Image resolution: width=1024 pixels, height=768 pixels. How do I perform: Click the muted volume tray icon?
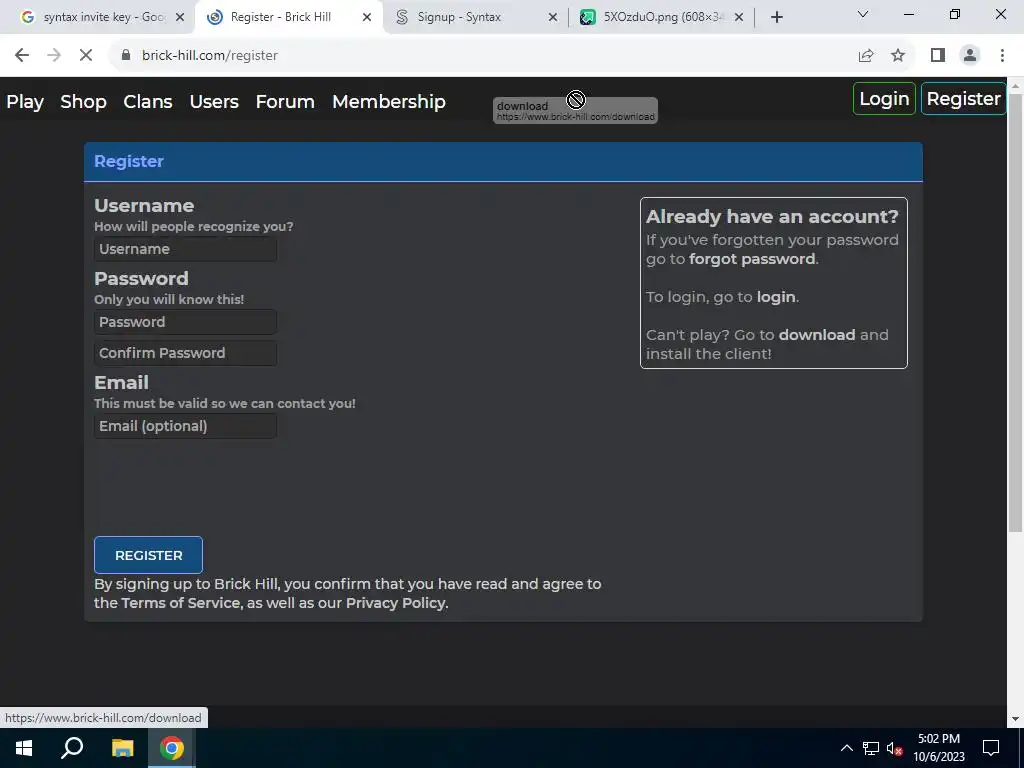[x=894, y=748]
